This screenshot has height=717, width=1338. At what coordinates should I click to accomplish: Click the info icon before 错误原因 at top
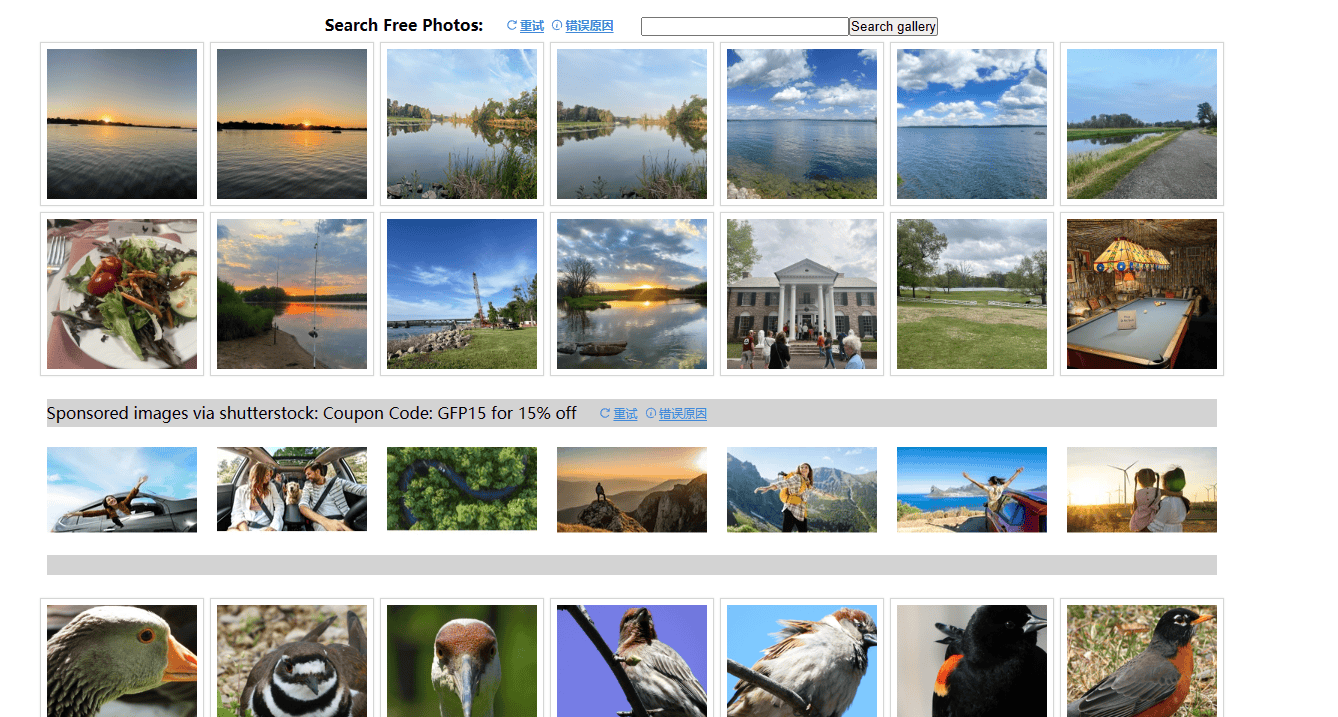pos(556,25)
